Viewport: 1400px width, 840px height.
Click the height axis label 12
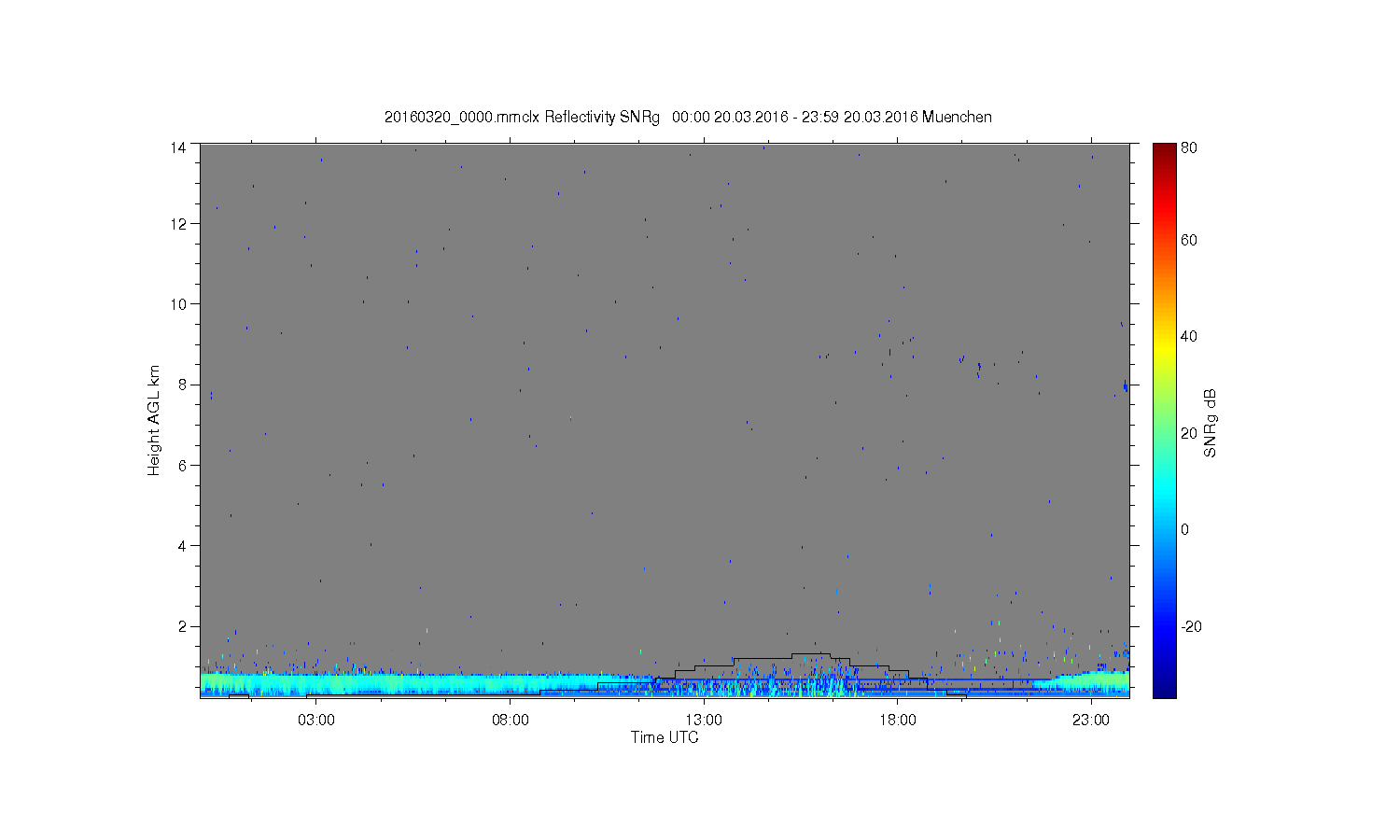(178, 224)
